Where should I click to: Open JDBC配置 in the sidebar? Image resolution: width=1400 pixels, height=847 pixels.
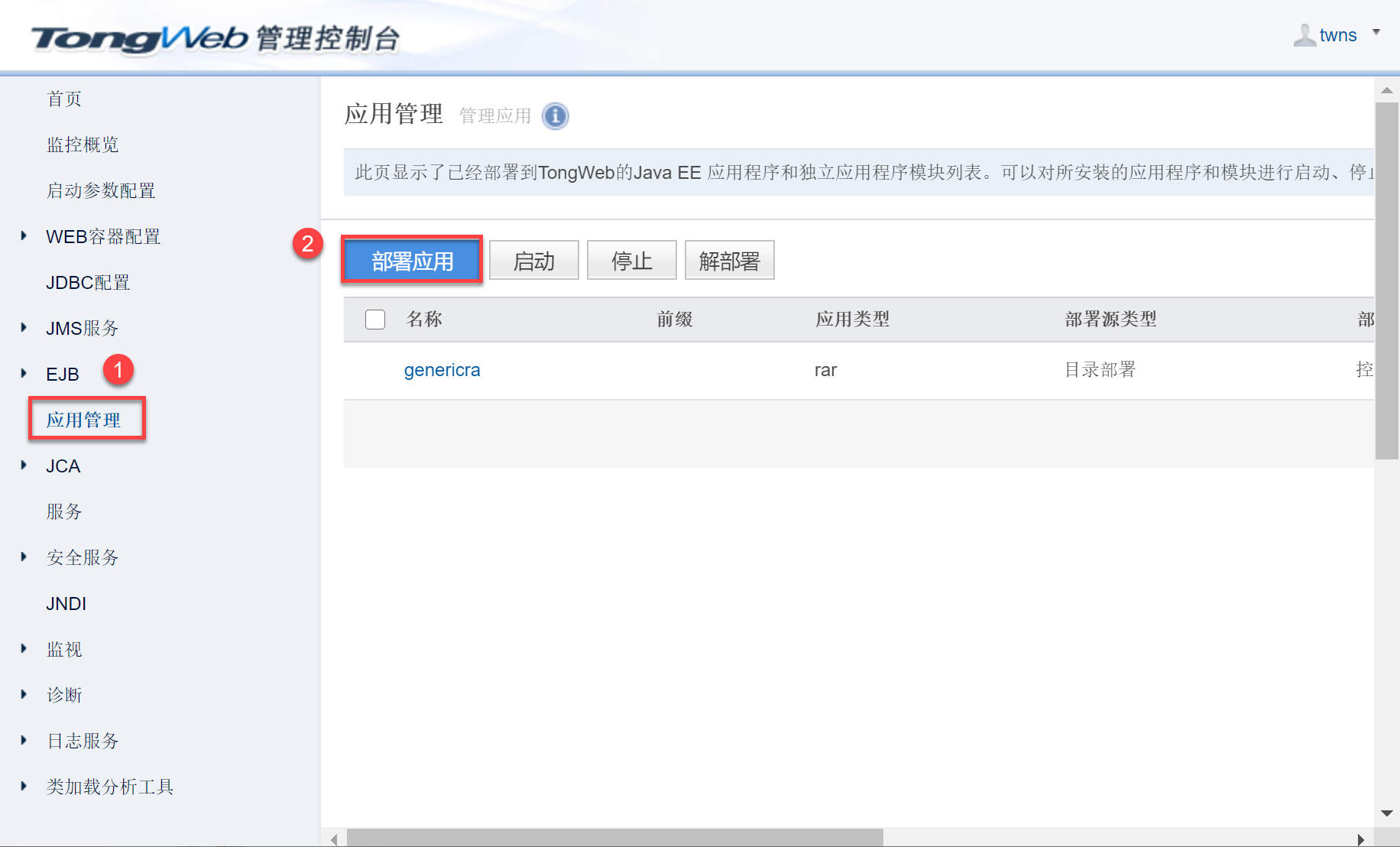[x=88, y=283]
